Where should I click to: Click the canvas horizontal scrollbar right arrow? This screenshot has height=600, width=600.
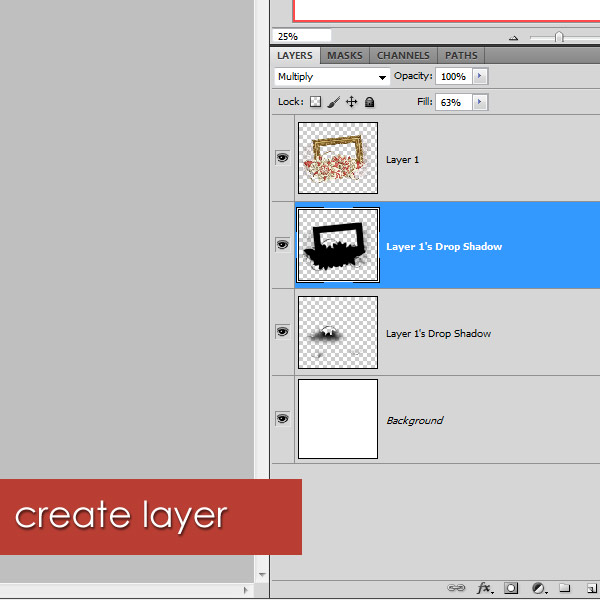[x=246, y=590]
